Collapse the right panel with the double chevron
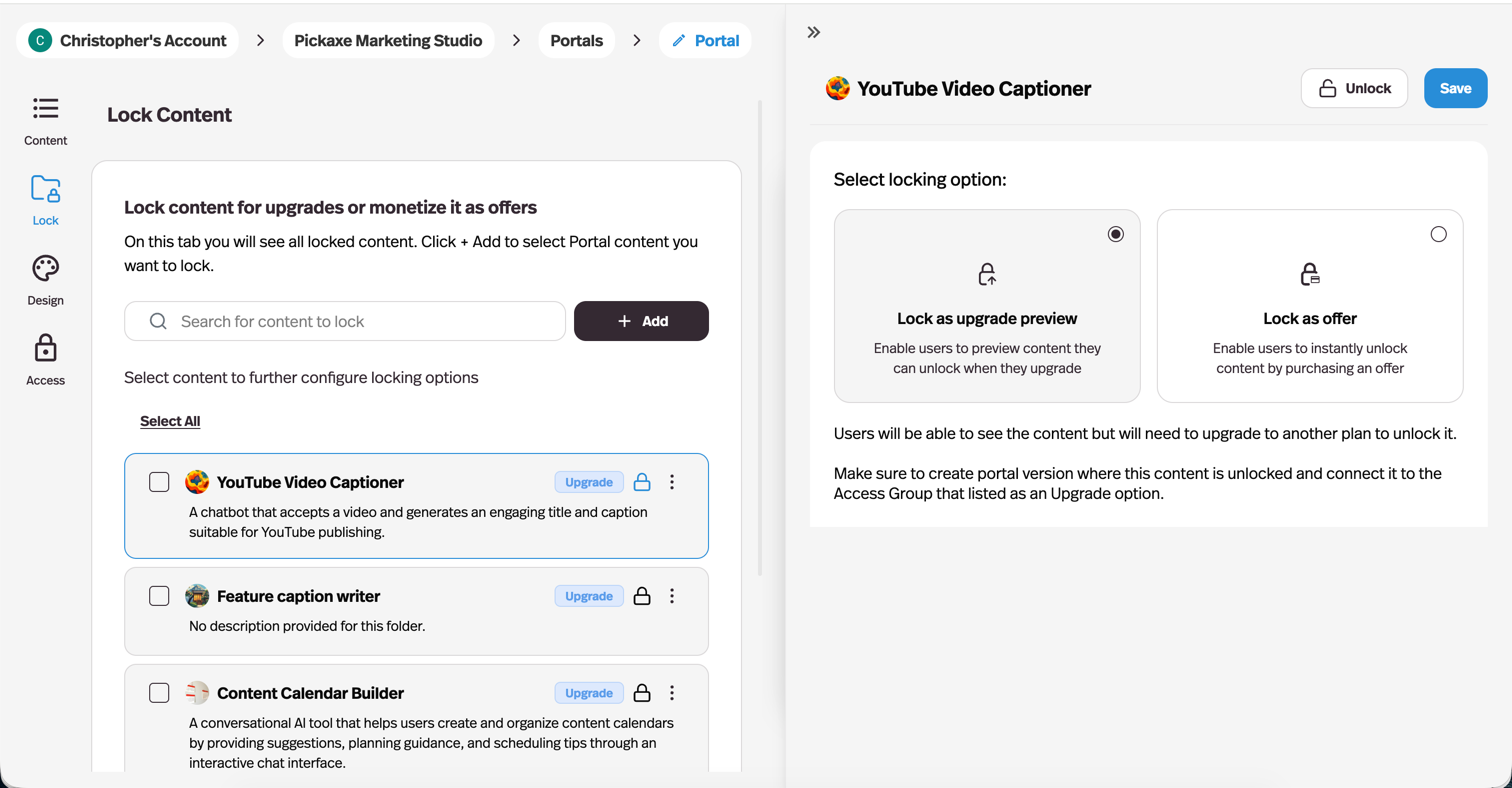1512x788 pixels. (x=813, y=31)
